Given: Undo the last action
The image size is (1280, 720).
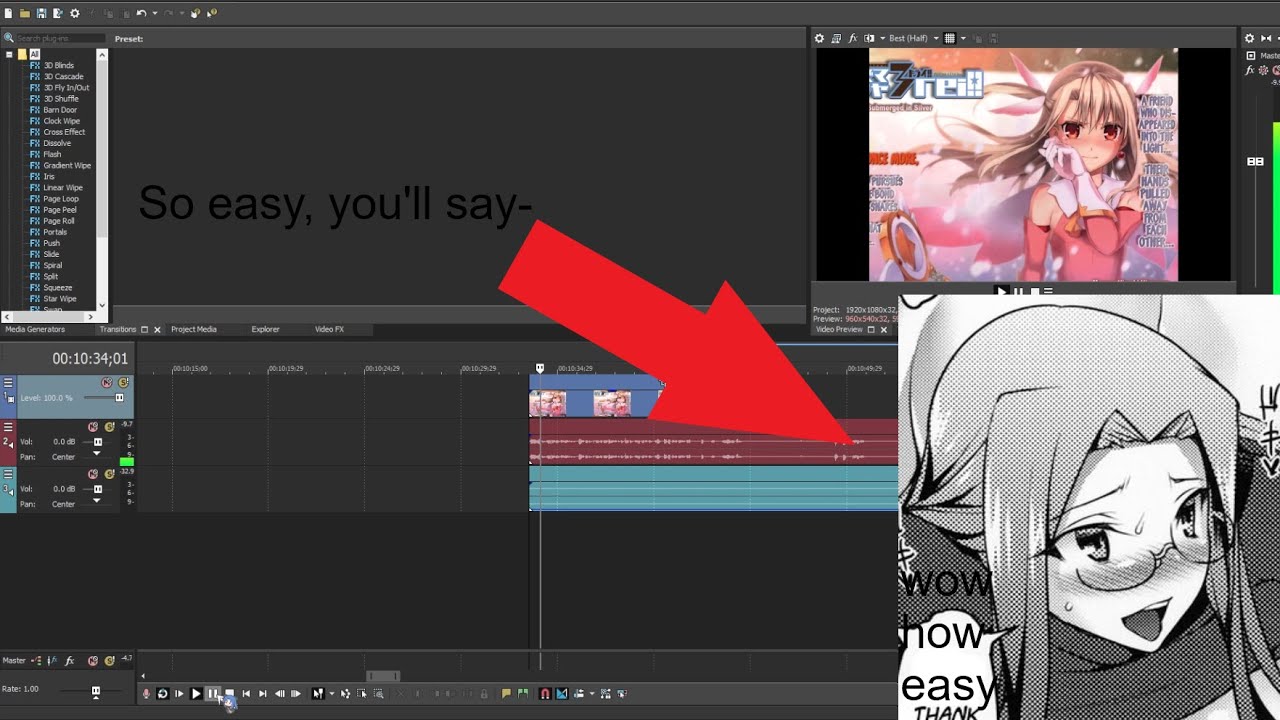Looking at the screenshot, I should click(141, 13).
